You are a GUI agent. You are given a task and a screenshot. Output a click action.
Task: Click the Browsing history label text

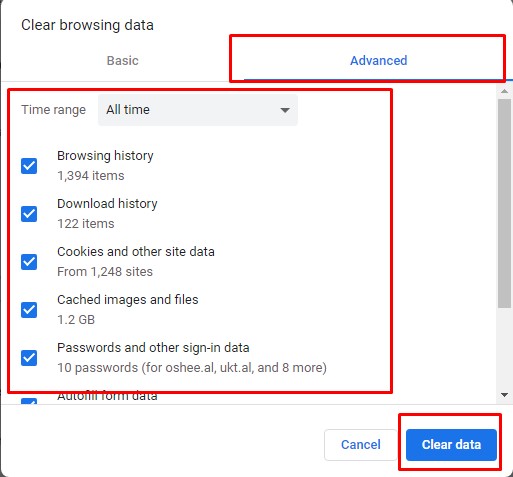click(105, 156)
